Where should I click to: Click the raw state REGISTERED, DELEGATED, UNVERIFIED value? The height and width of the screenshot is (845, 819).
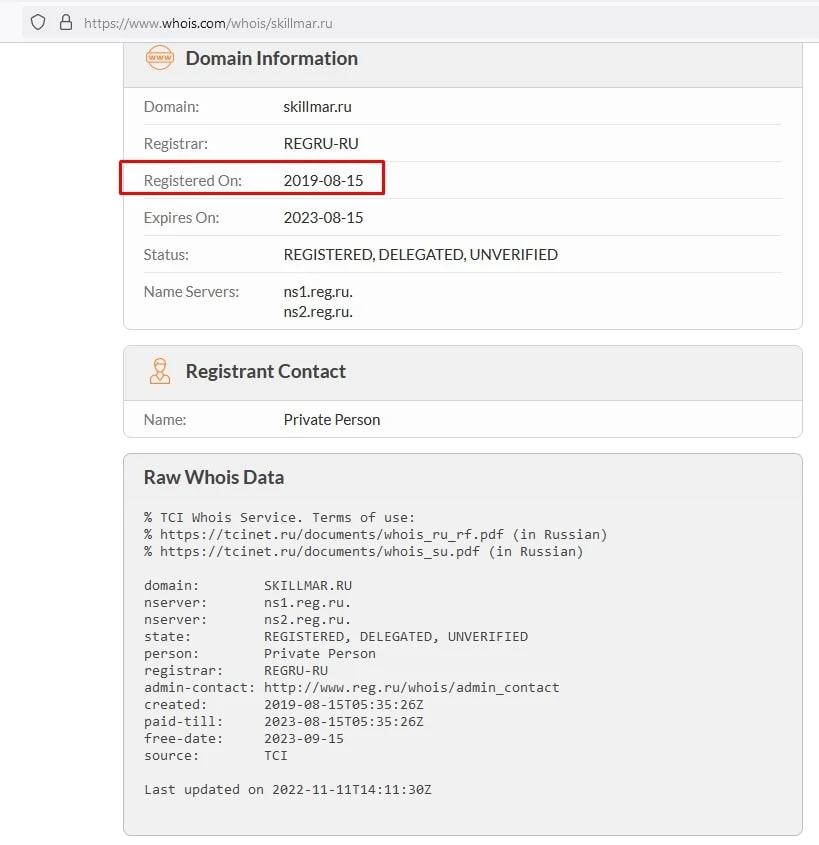(396, 637)
